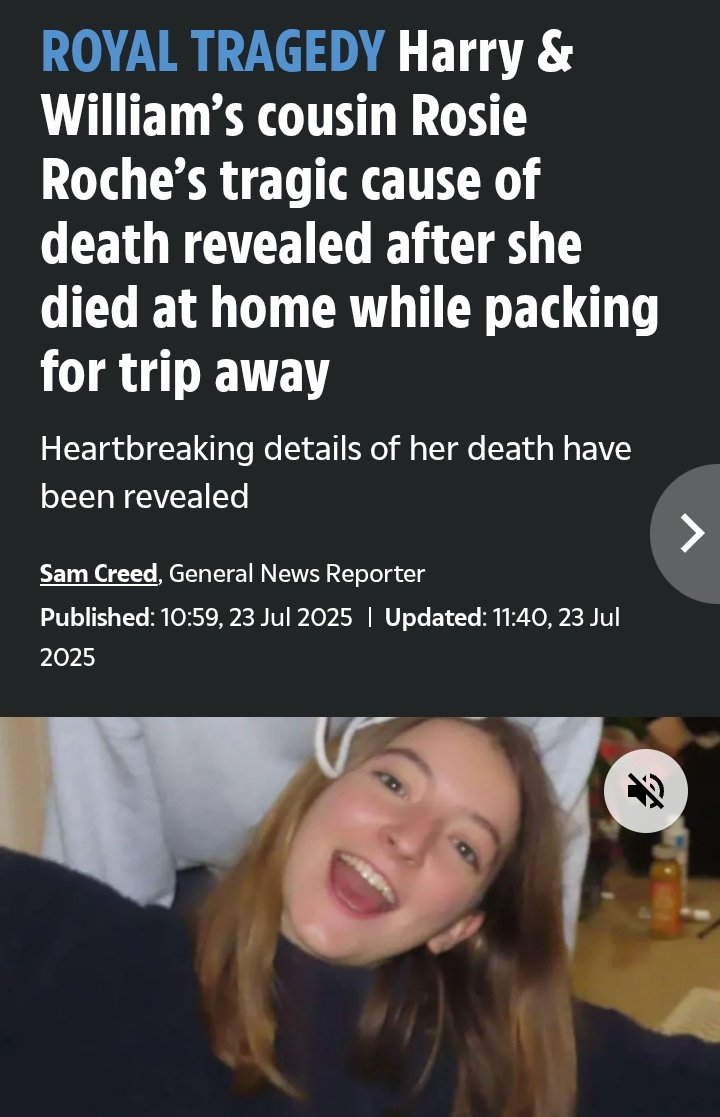Image resolution: width=720 pixels, height=1117 pixels.
Task: Select the blue ROYAL TRAGEDY kicker label
Action: [x=213, y=53]
